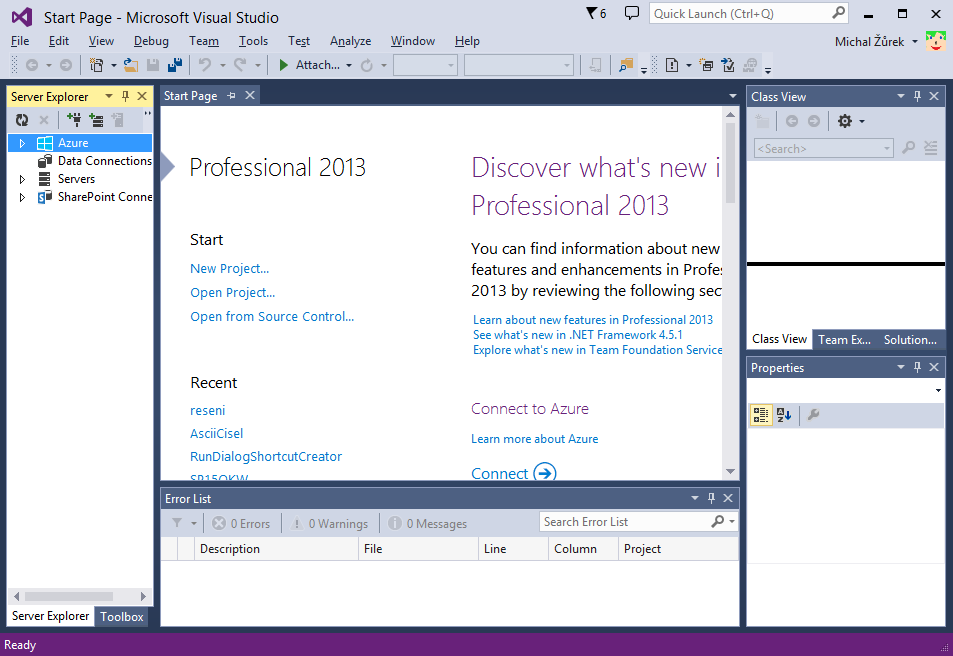This screenshot has width=953, height=656.
Task: Open the Attach debug target dropdown
Action: [347, 65]
